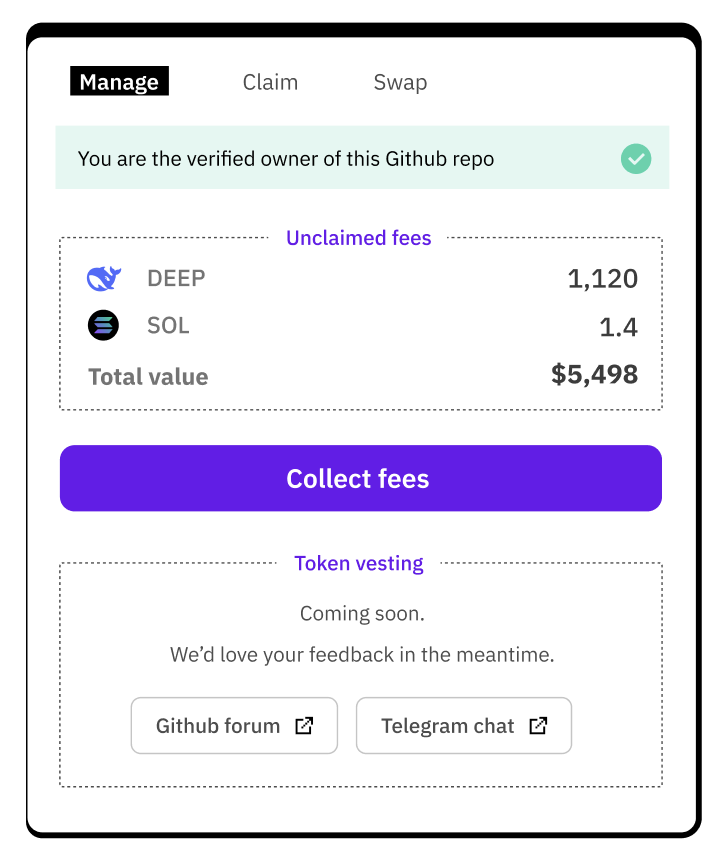This screenshot has height=860, width=726.
Task: Click the external-link icon on Telegram chat
Action: pos(538,726)
